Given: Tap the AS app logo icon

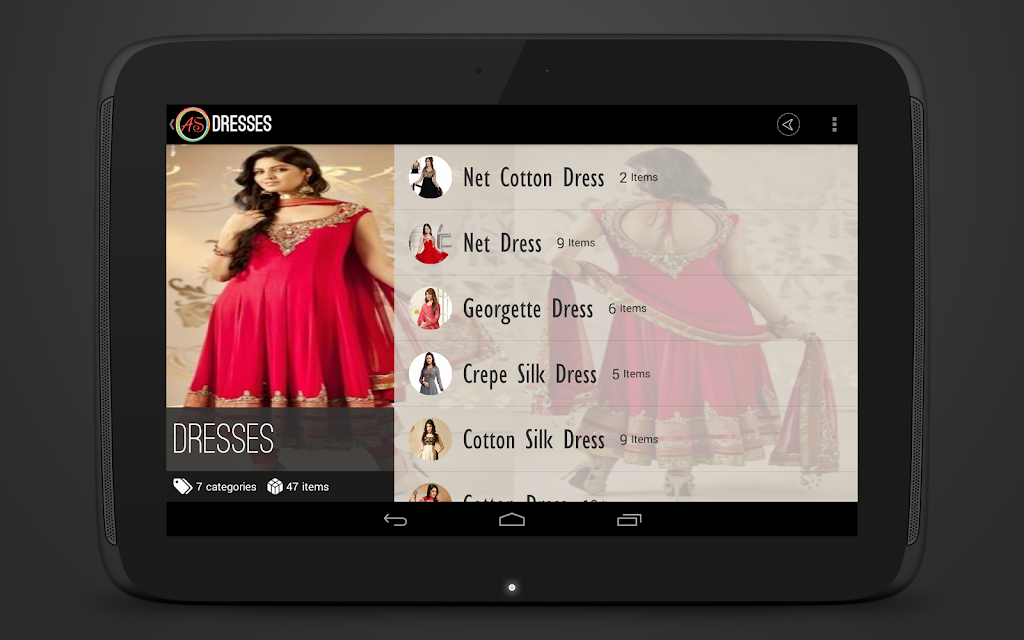Looking at the screenshot, I should (x=193, y=124).
